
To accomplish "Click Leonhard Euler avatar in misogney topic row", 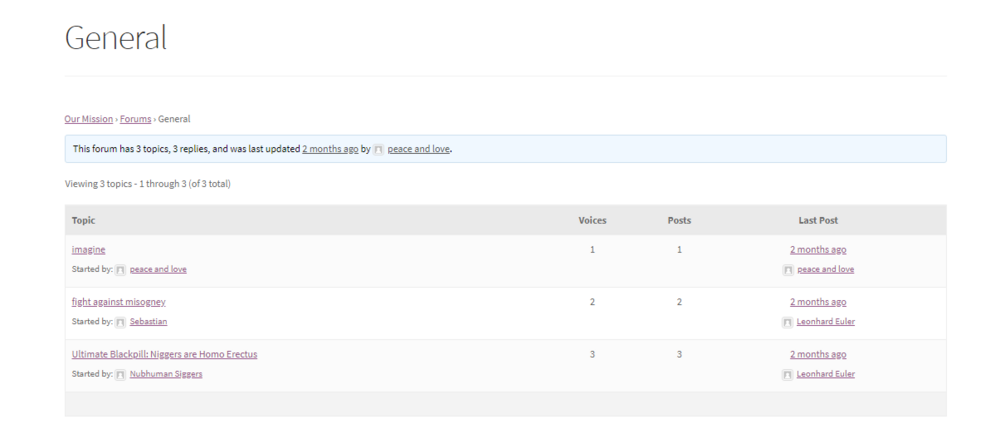I will (787, 323).
